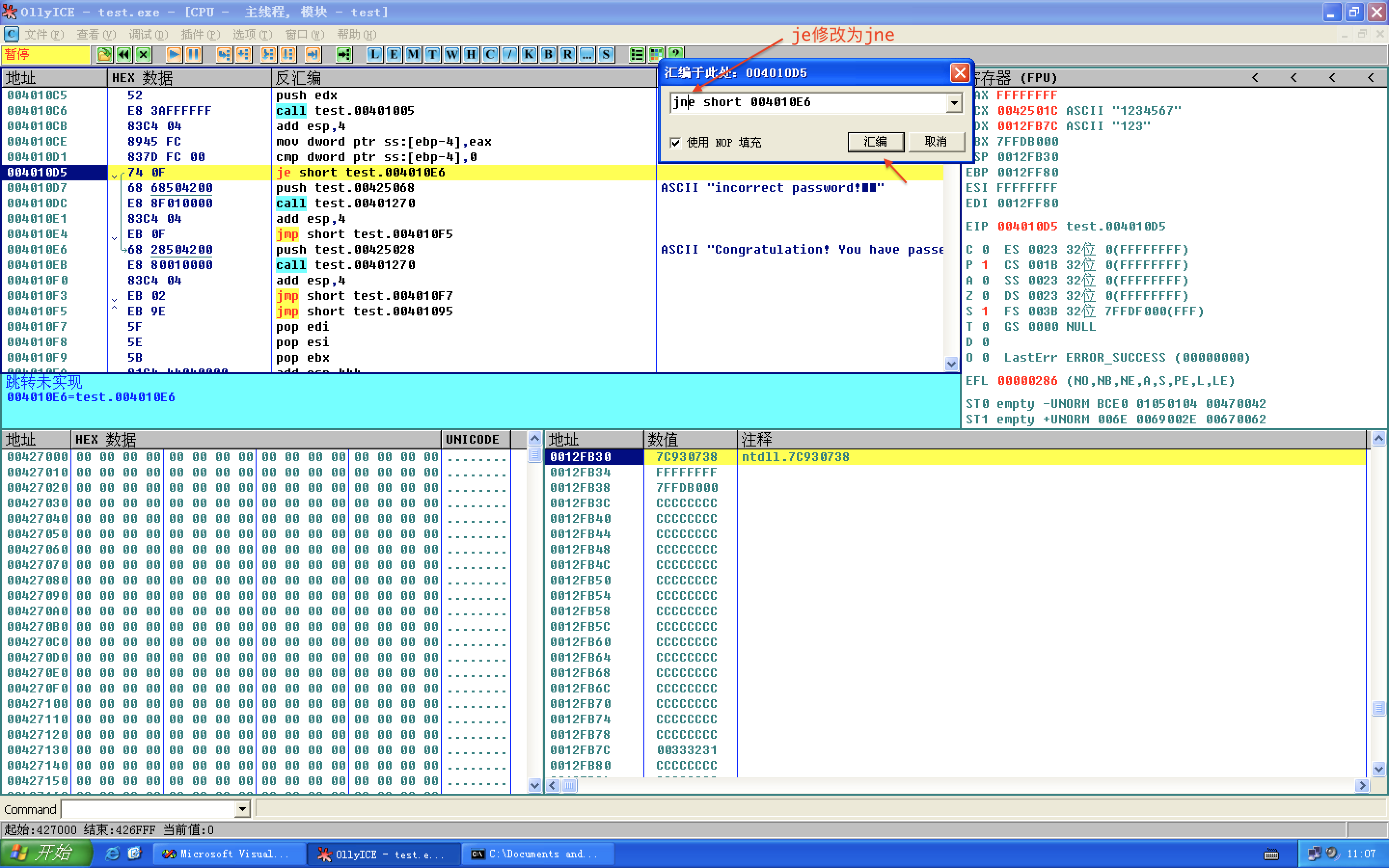Screen dimensions: 1389x868
Task: Restart the program with the rewind icon
Action: tap(124, 54)
